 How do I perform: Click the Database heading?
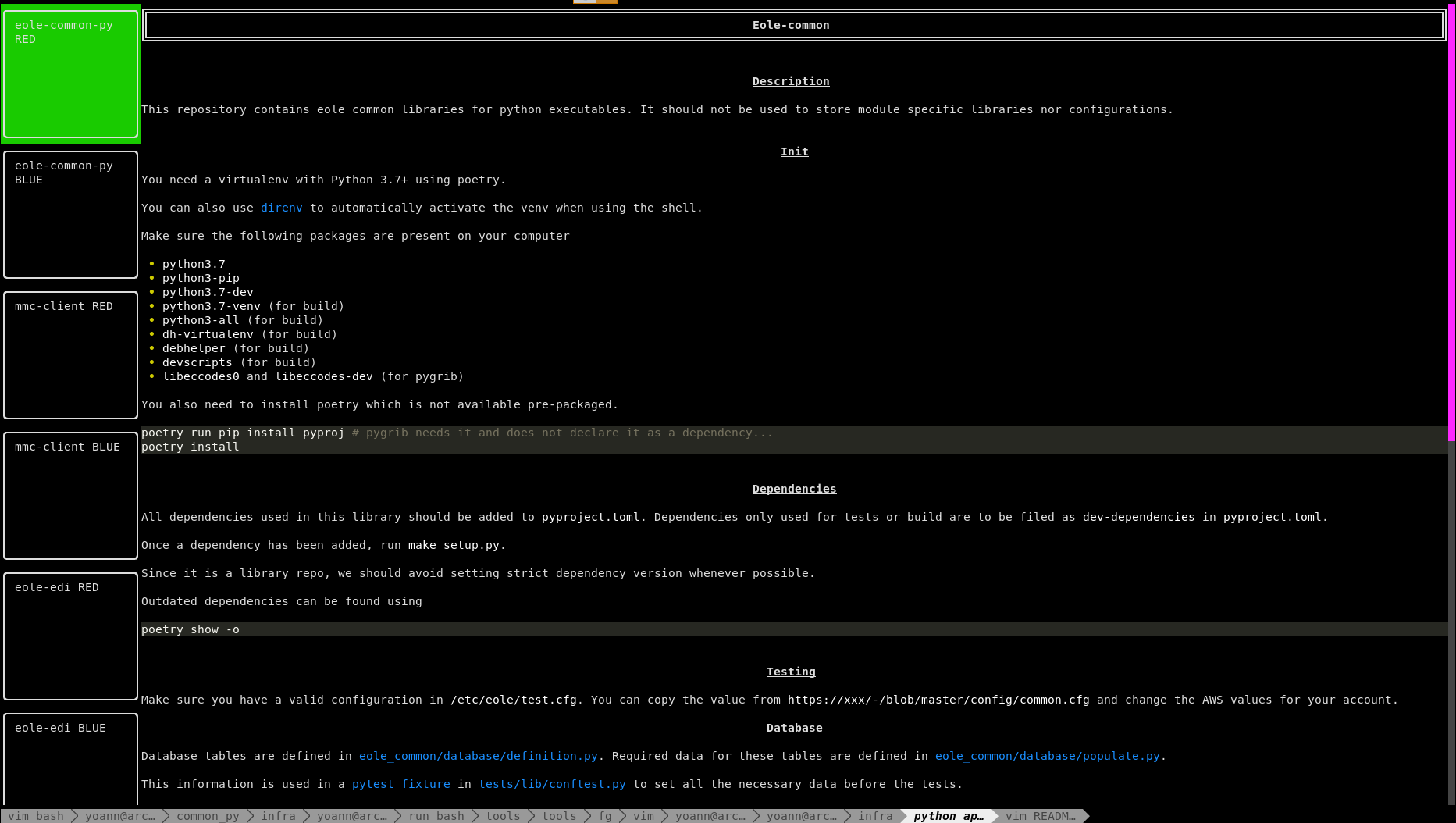(795, 728)
